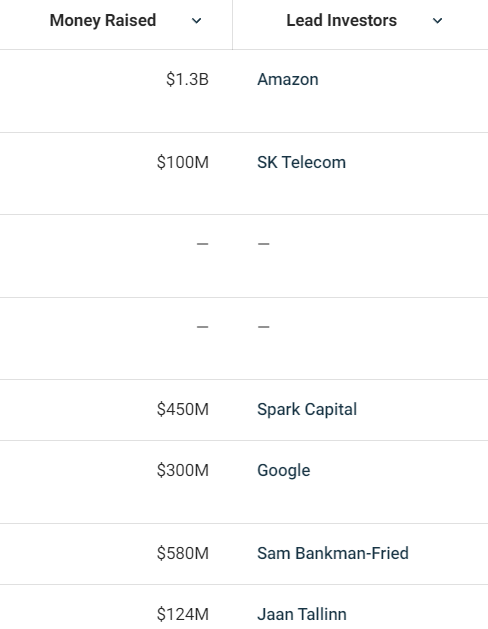Click the Lead Investors column header label
The height and width of the screenshot is (629, 488).
[x=342, y=20]
